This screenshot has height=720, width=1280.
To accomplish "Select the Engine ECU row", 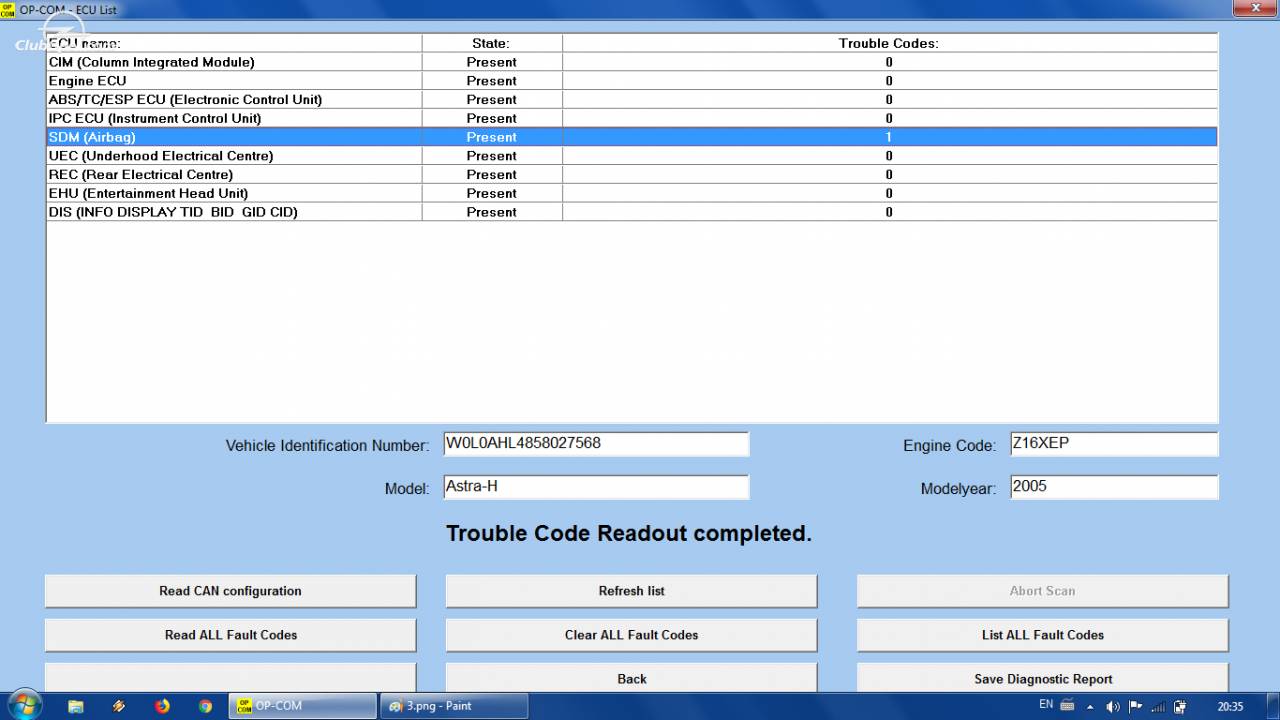I will 631,81.
